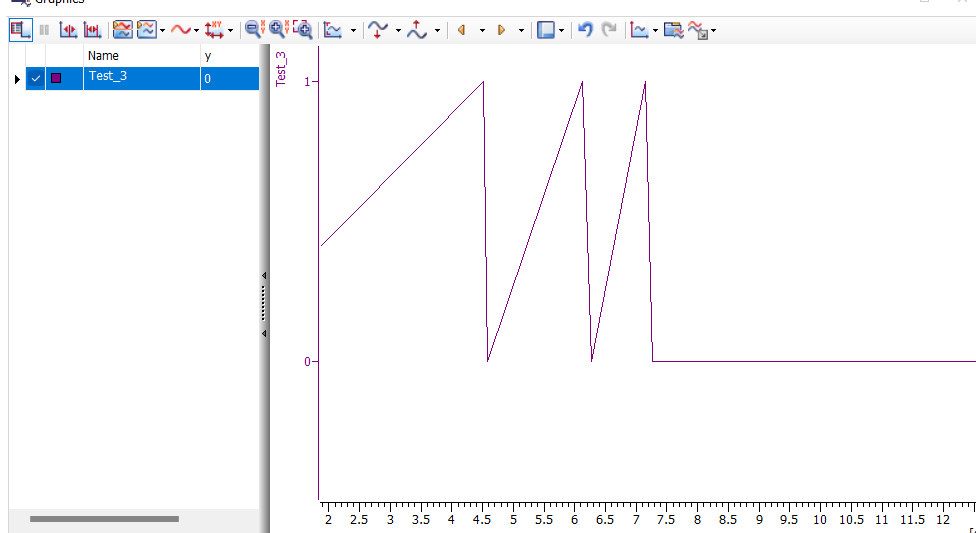This screenshot has width=976, height=533.
Task: Open the red sine curve style dropdown
Action: click(x=196, y=31)
